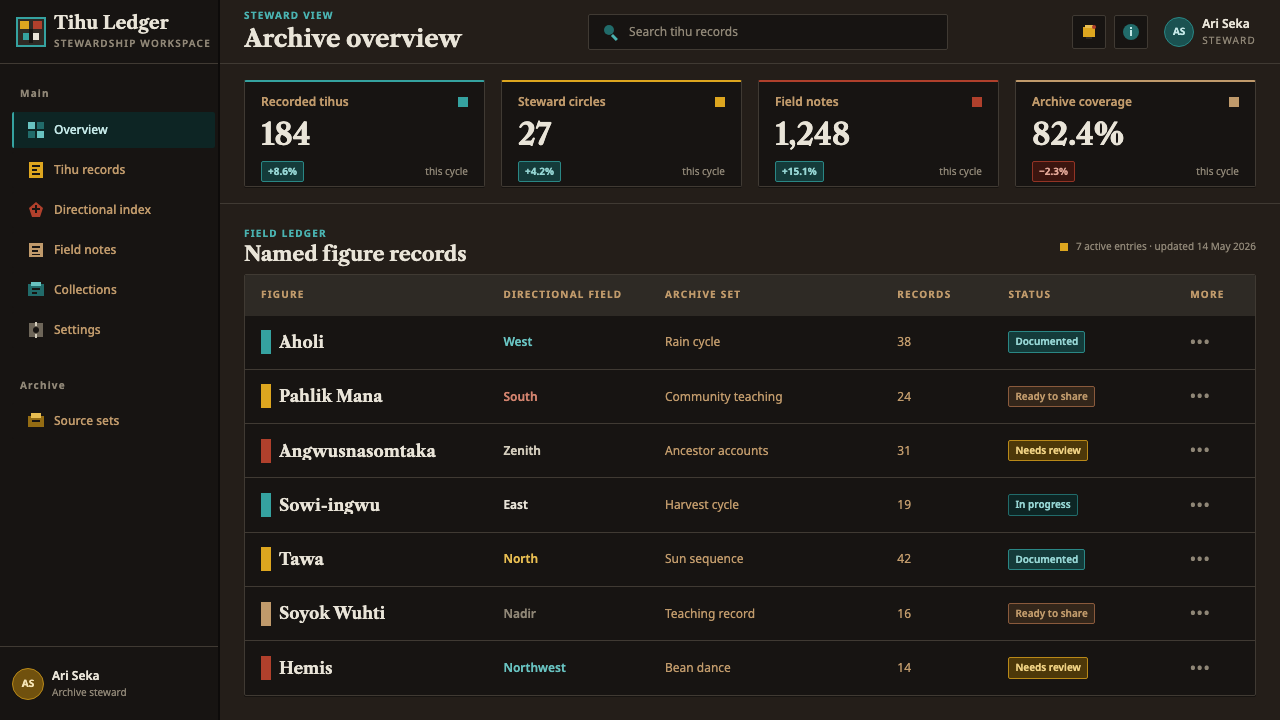Open more options for Pahlik Mana row
The image size is (1280, 720).
[1200, 396]
